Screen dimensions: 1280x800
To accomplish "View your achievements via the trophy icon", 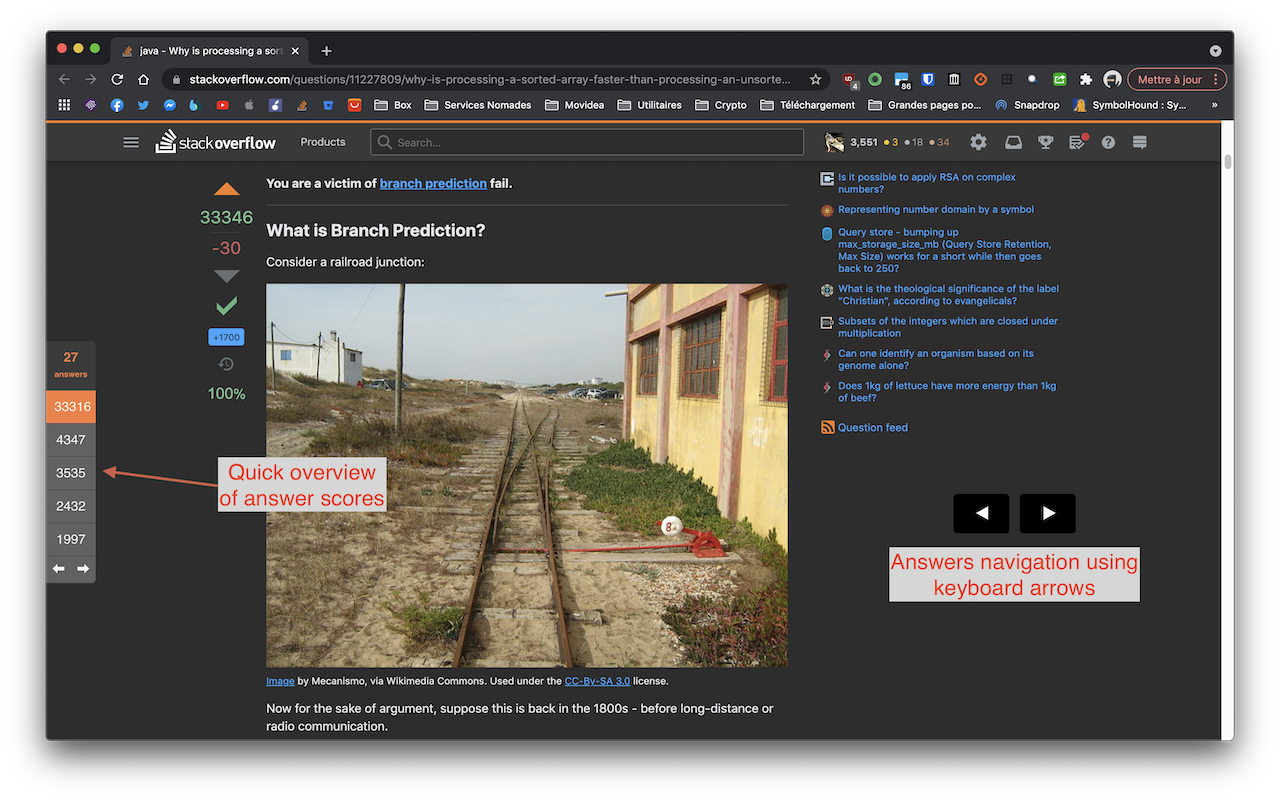I will [x=1045, y=142].
